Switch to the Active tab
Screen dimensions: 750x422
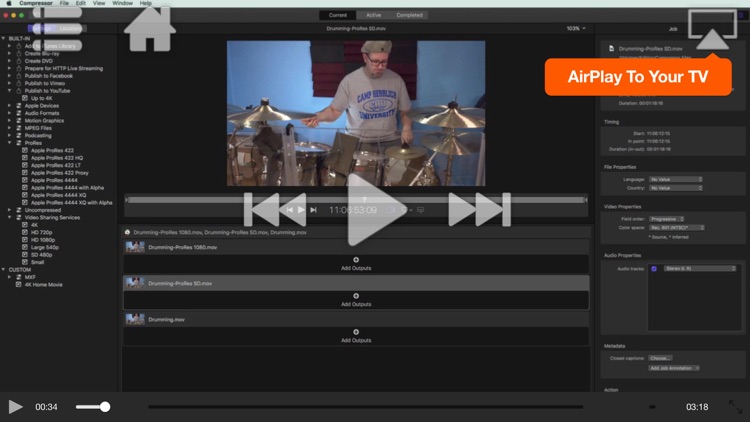click(x=374, y=15)
